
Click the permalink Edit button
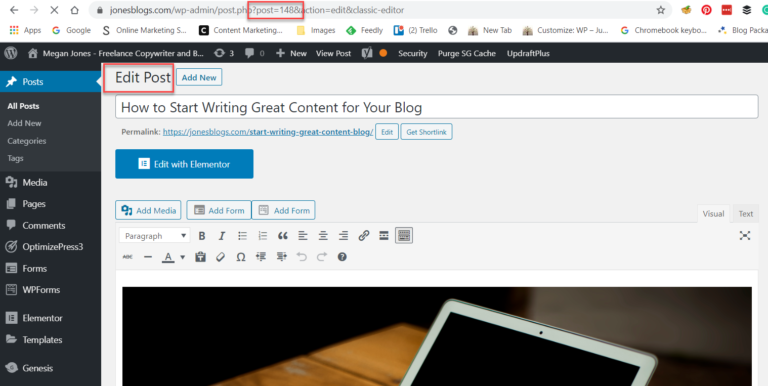coord(387,132)
